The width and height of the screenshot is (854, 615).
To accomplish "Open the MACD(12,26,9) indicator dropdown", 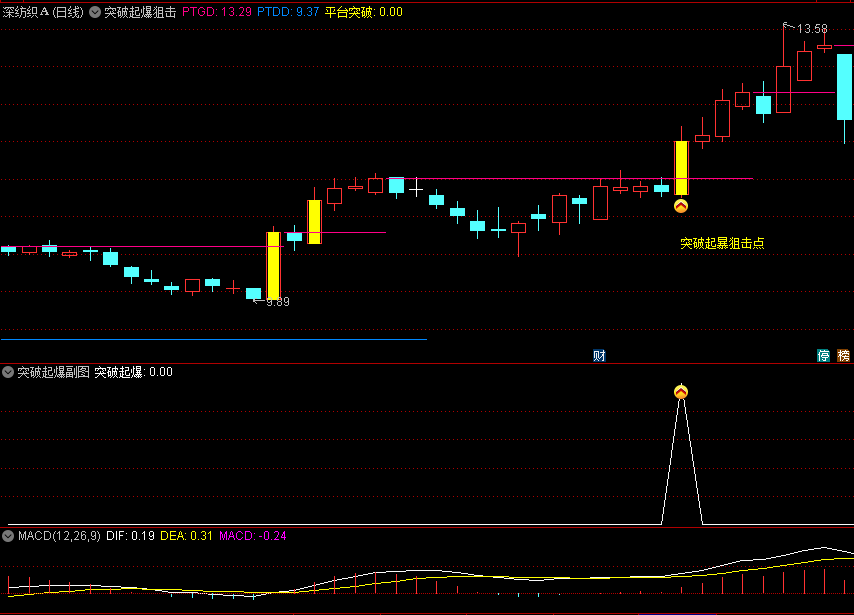I will pyautogui.click(x=8, y=536).
